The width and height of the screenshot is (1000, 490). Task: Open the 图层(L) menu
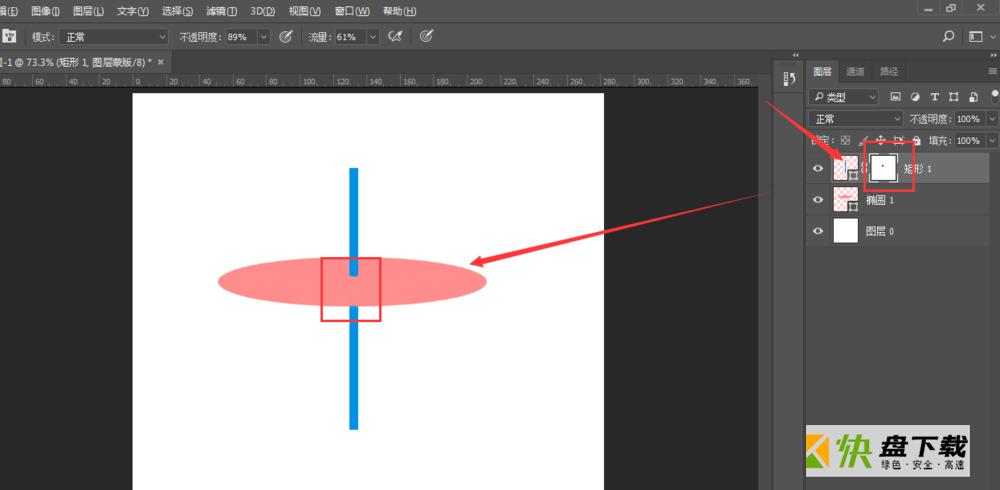88,11
